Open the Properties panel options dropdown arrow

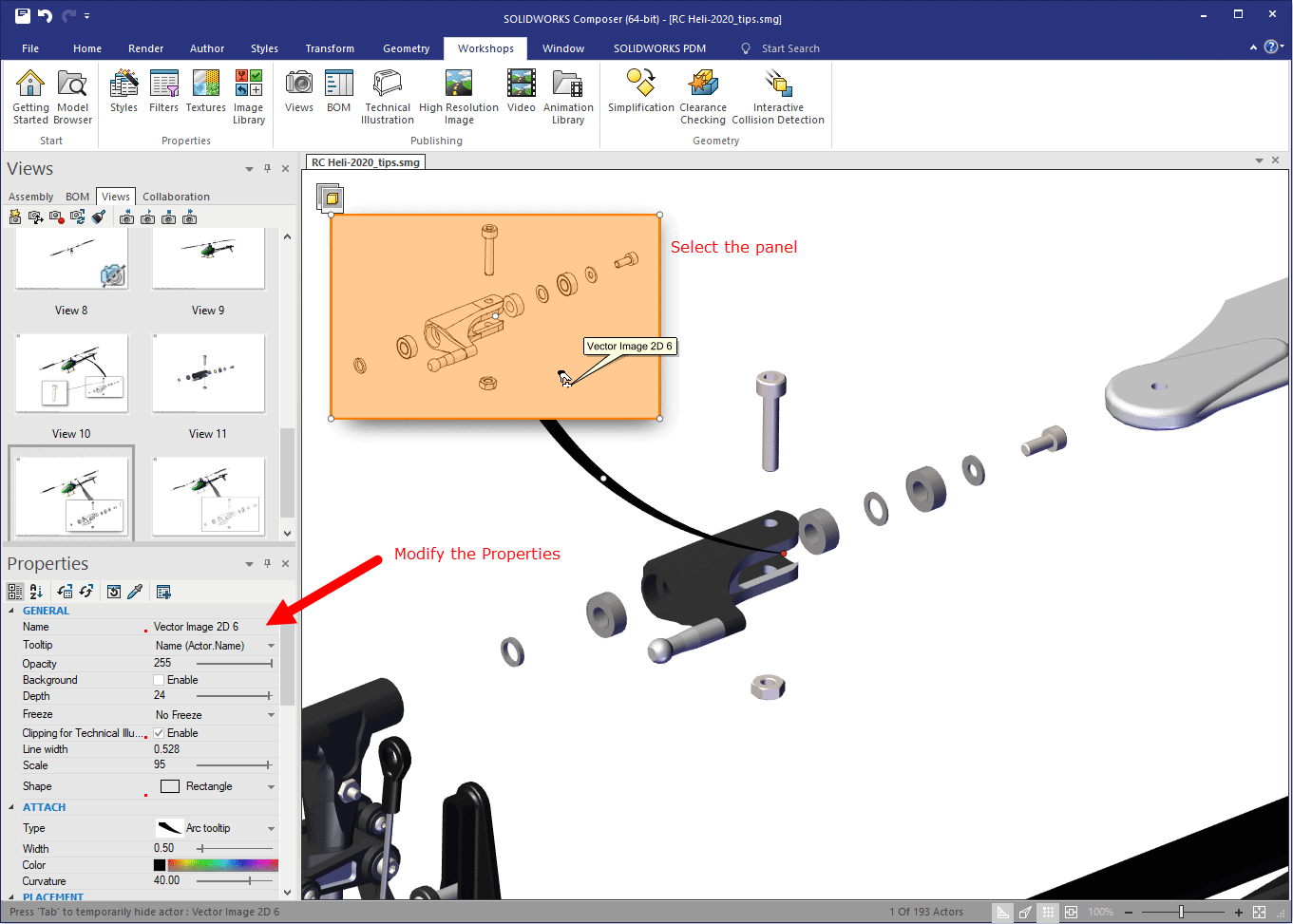(249, 564)
